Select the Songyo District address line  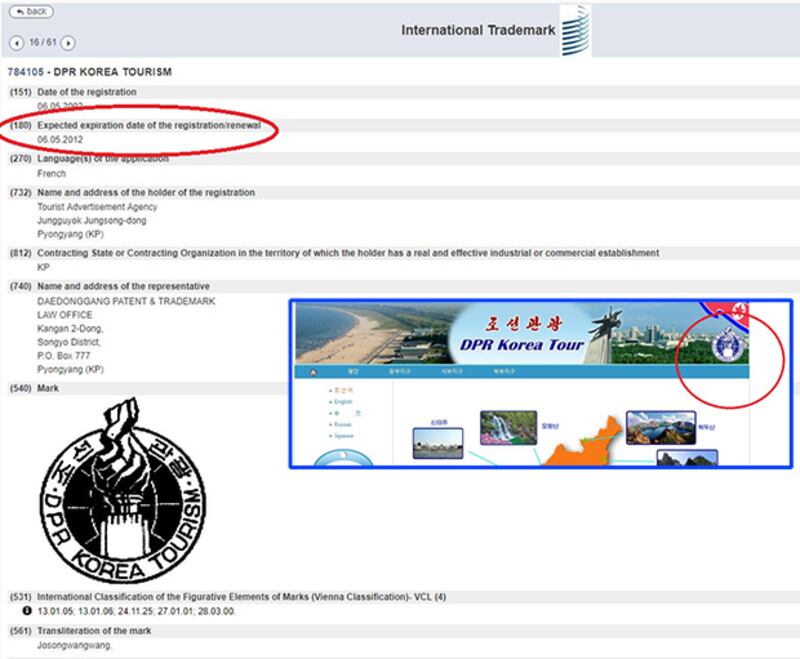tap(68, 342)
